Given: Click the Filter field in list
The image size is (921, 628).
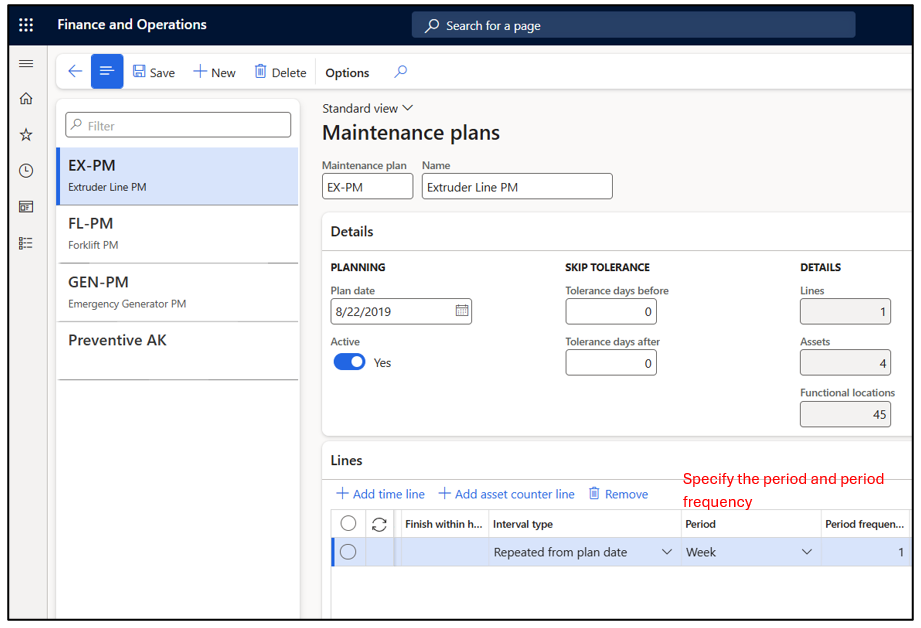Looking at the screenshot, I should coord(178,125).
